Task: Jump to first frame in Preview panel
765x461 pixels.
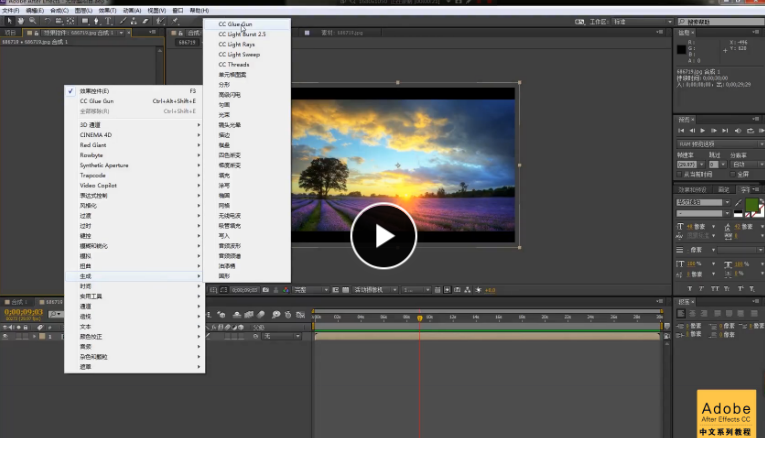Action: point(681,131)
